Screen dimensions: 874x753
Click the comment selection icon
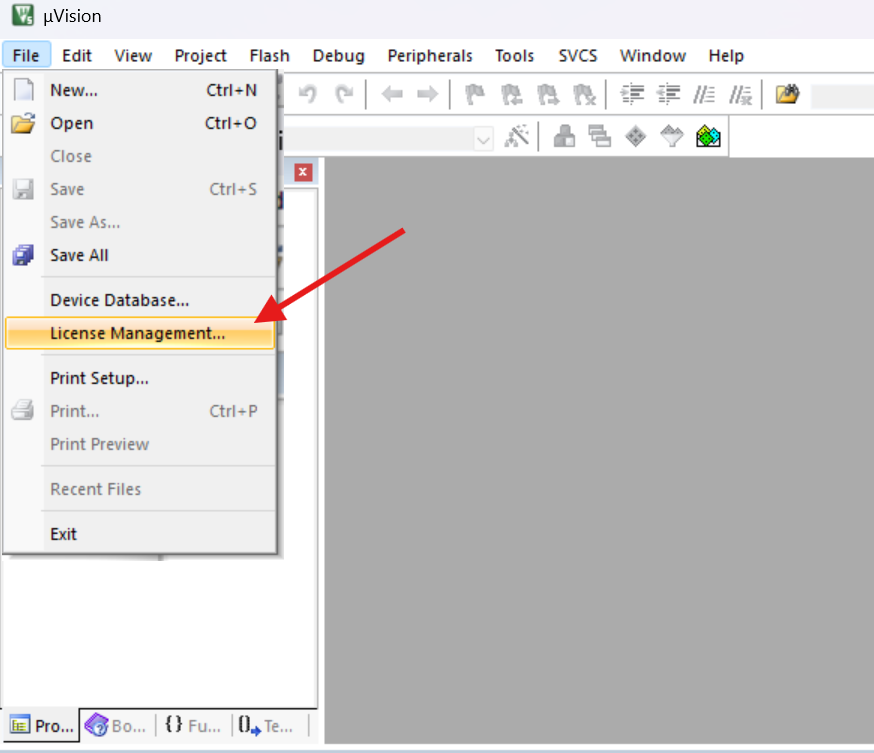tap(704, 94)
